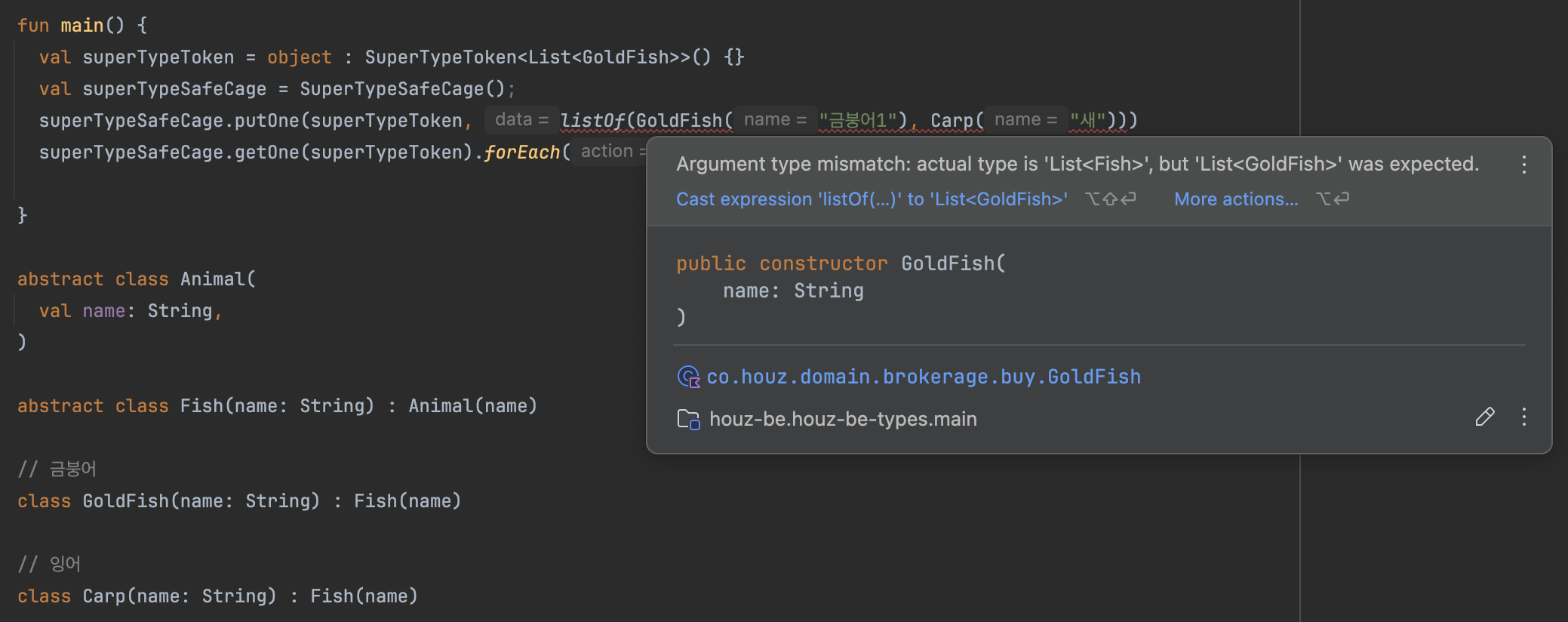Click the houz-be.houz-be-types.main module label

coord(843,419)
